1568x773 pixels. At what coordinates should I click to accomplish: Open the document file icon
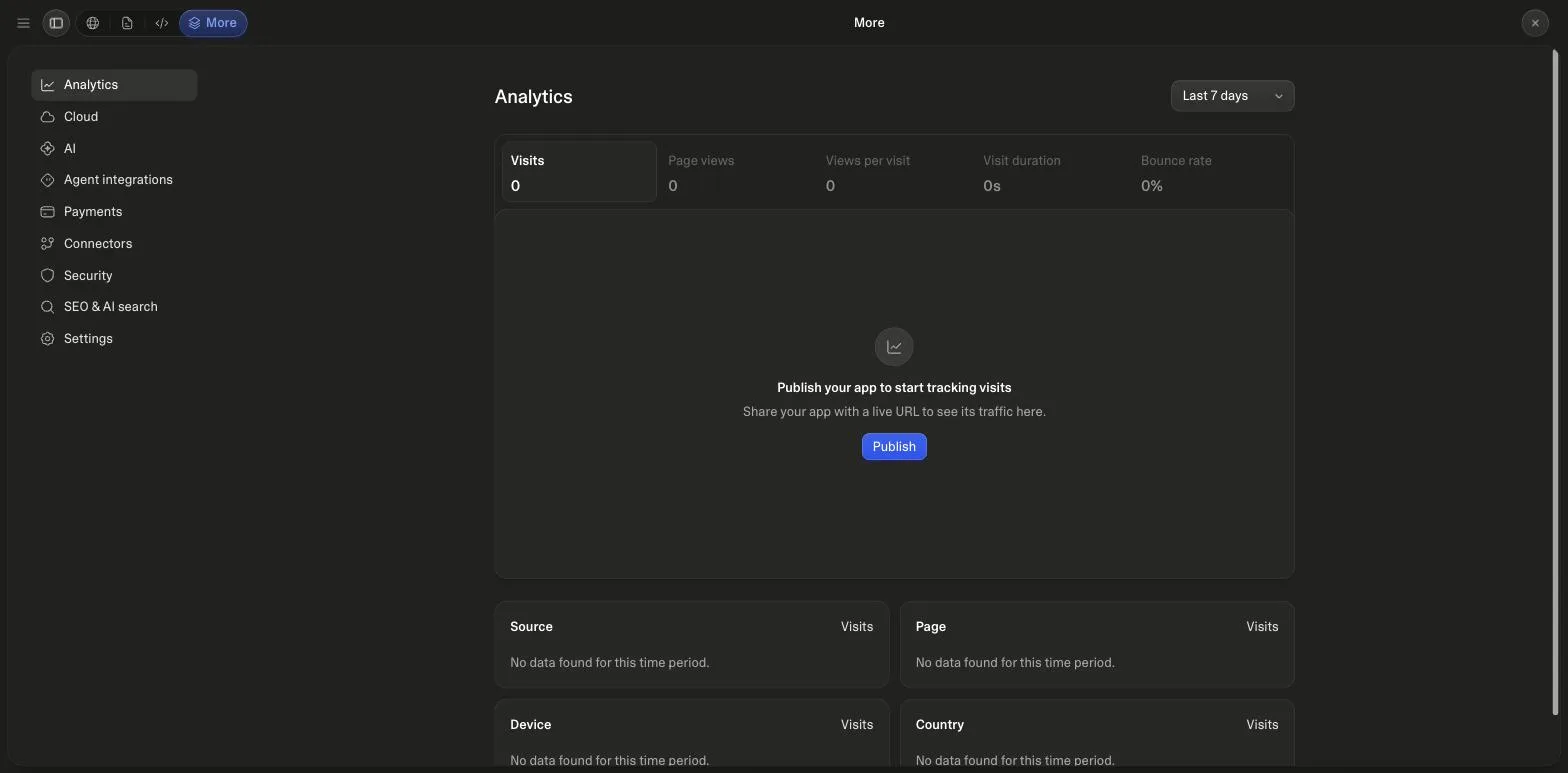click(x=127, y=23)
